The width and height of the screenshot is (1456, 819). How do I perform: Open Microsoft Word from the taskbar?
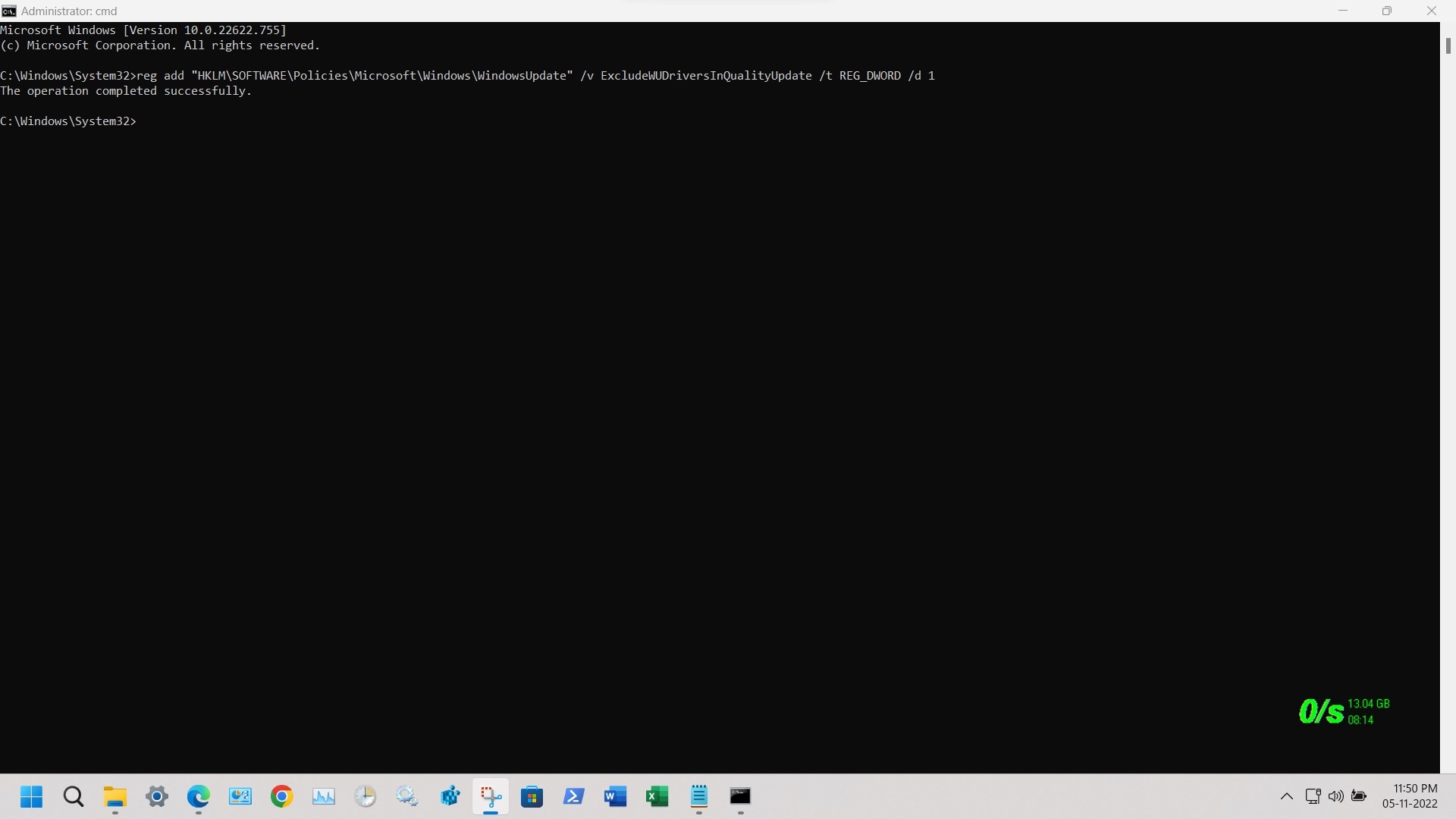tap(616, 796)
